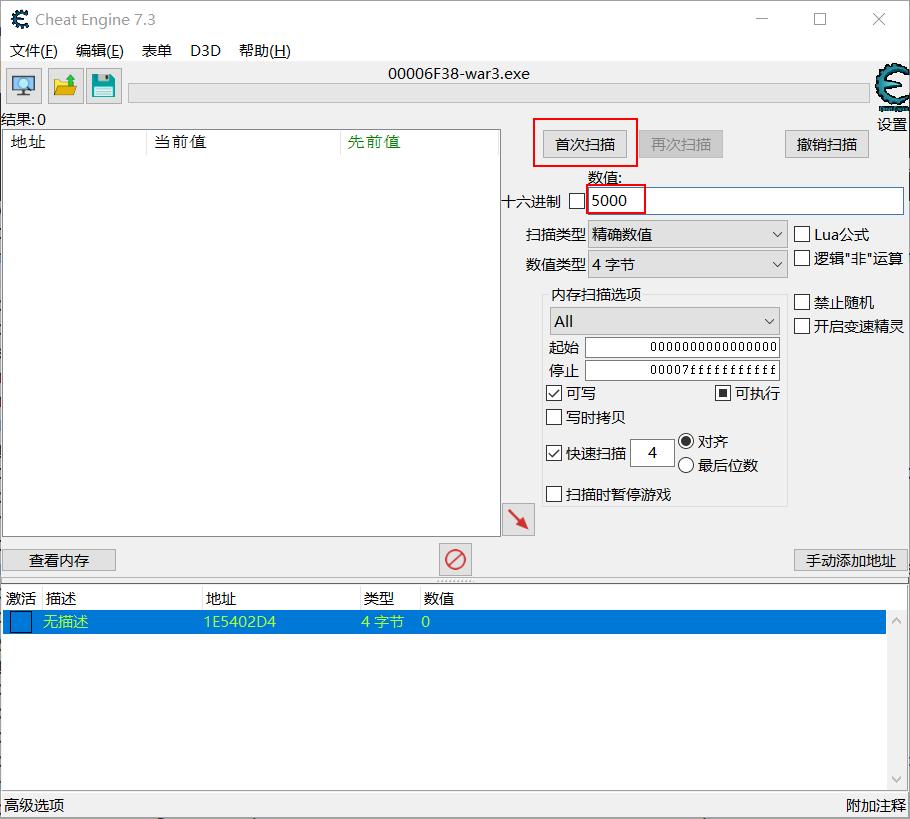Enable the 十六进制 hex checkbox
Viewport: 910px width, 819px height.
(x=577, y=201)
